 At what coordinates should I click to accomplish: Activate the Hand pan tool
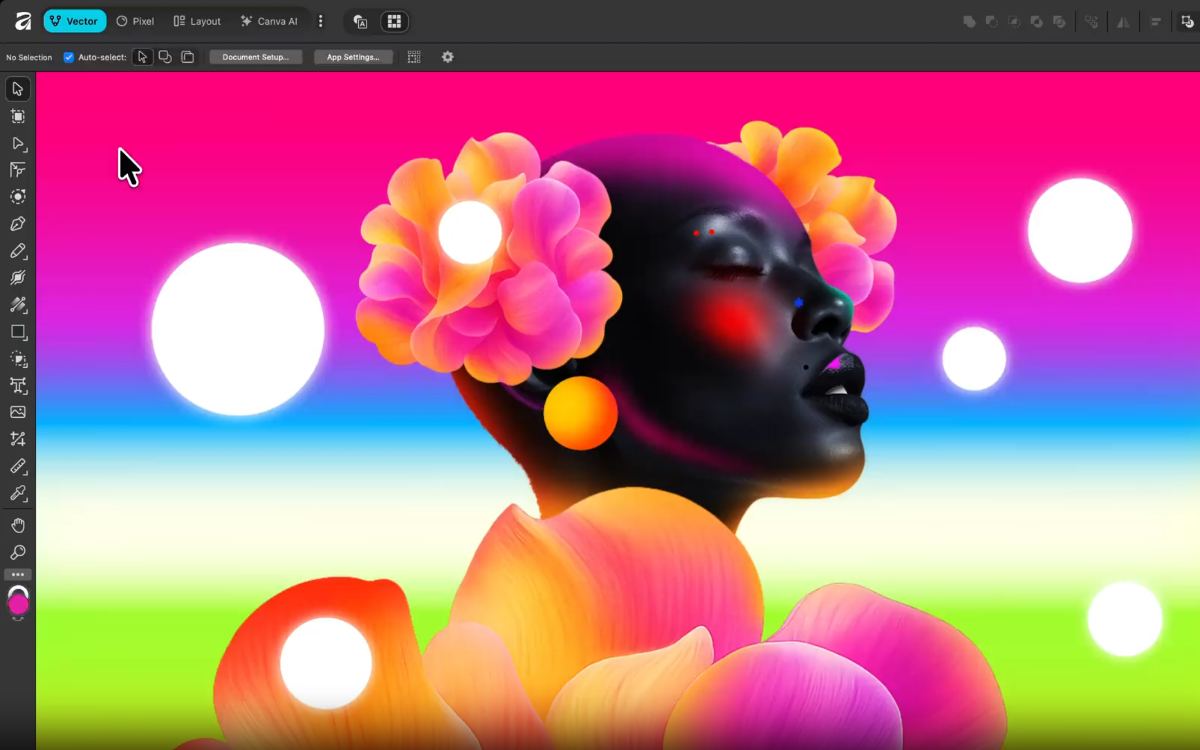coord(17,525)
